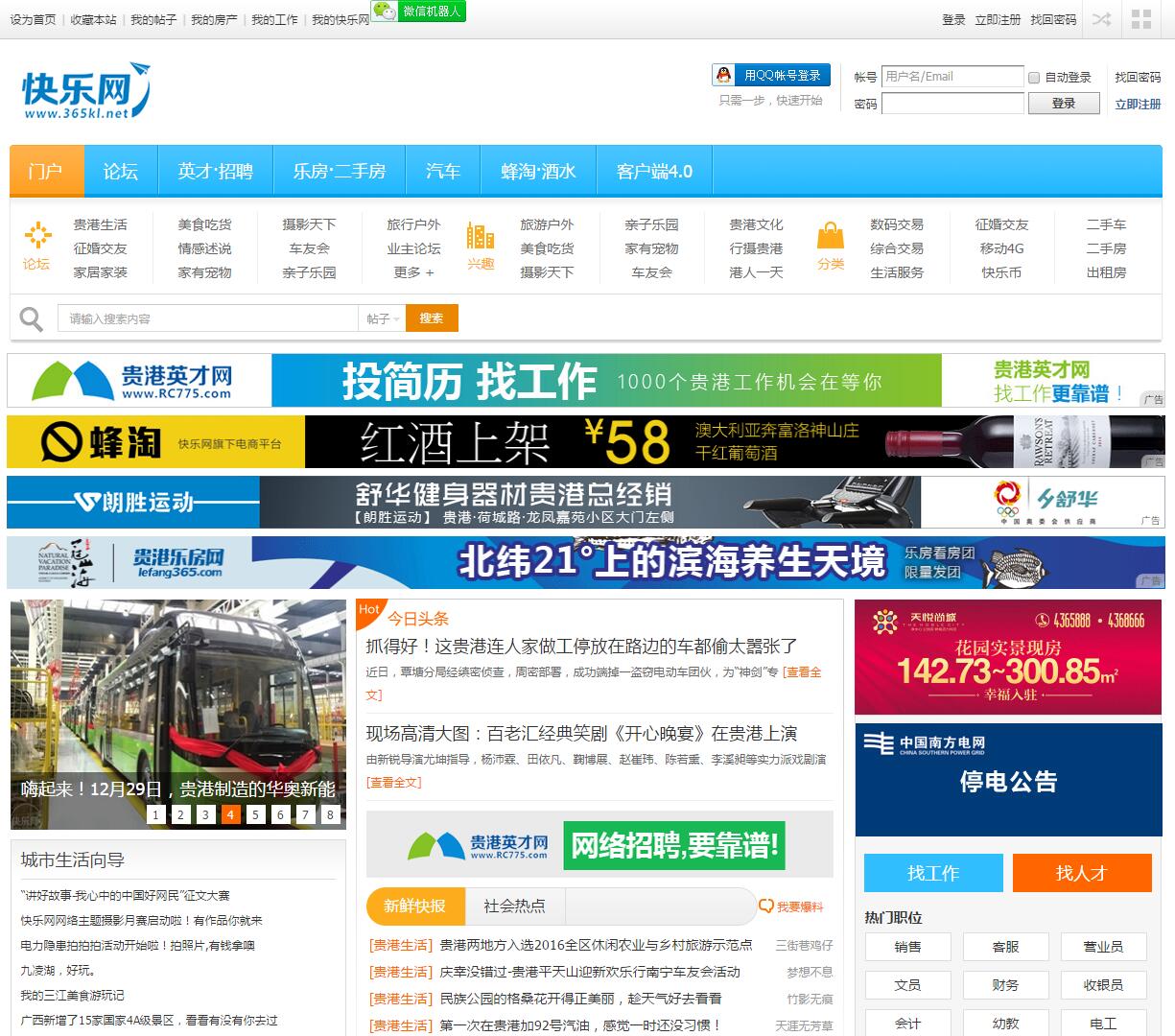Open the 网络招聘,要靠谱 banner
The height and width of the screenshot is (1036, 1175).
point(599,844)
